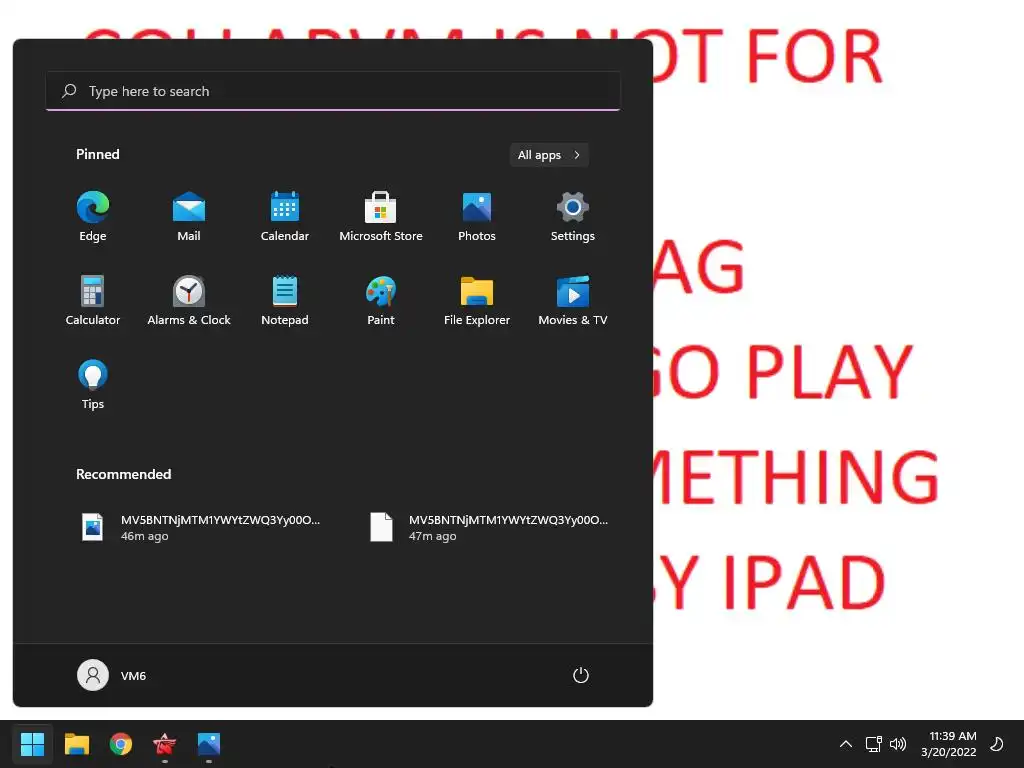The width and height of the screenshot is (1024, 768).
Task: Open the Edge browser pinned app
Action: [x=93, y=217]
